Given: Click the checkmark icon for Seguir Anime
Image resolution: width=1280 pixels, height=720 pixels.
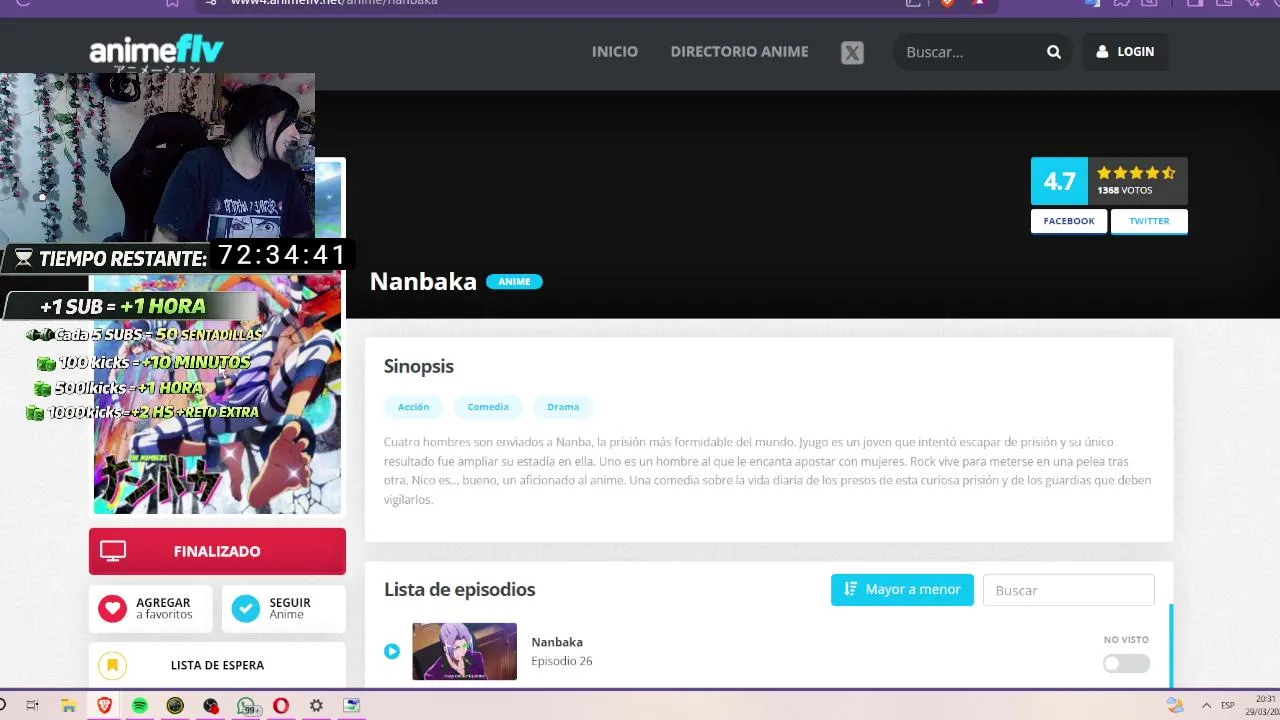Looking at the screenshot, I should (x=246, y=608).
